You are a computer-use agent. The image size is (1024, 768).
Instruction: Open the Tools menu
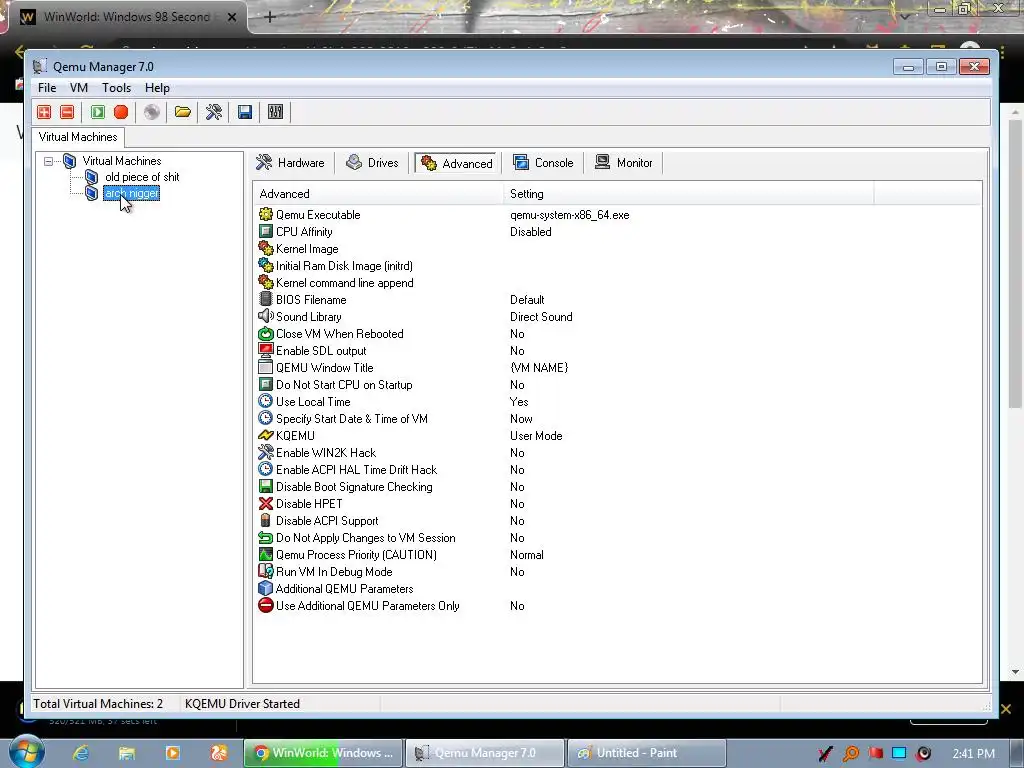click(x=116, y=88)
